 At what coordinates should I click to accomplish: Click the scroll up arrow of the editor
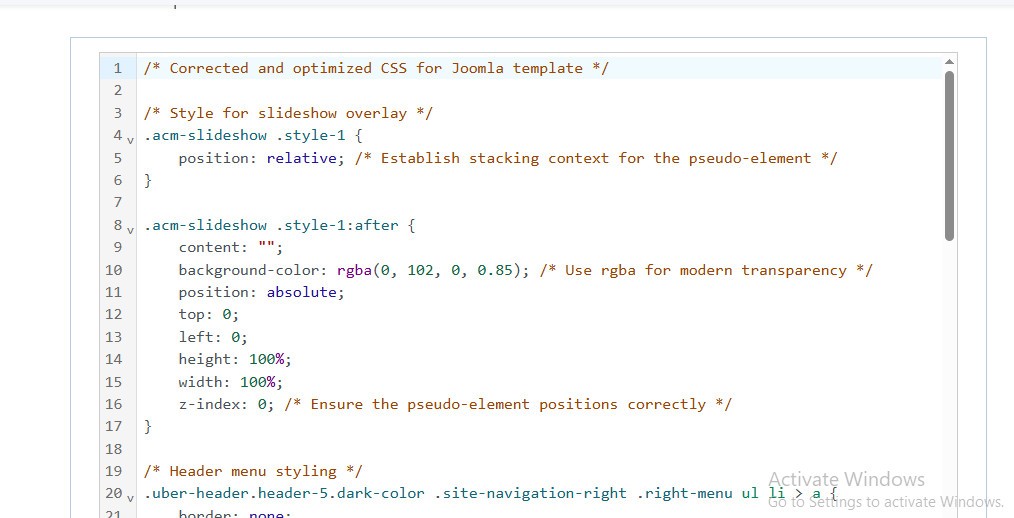949,62
